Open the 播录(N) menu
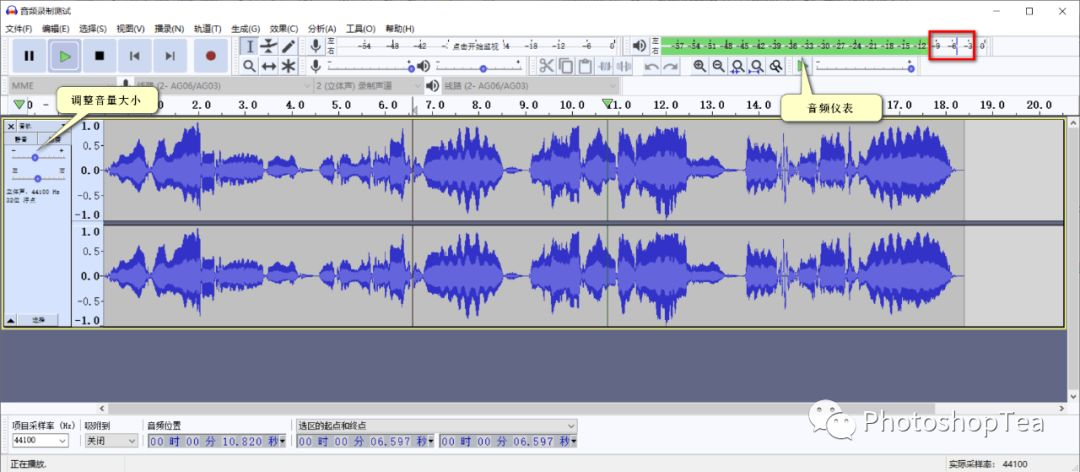The height and width of the screenshot is (472, 1080). (x=169, y=29)
